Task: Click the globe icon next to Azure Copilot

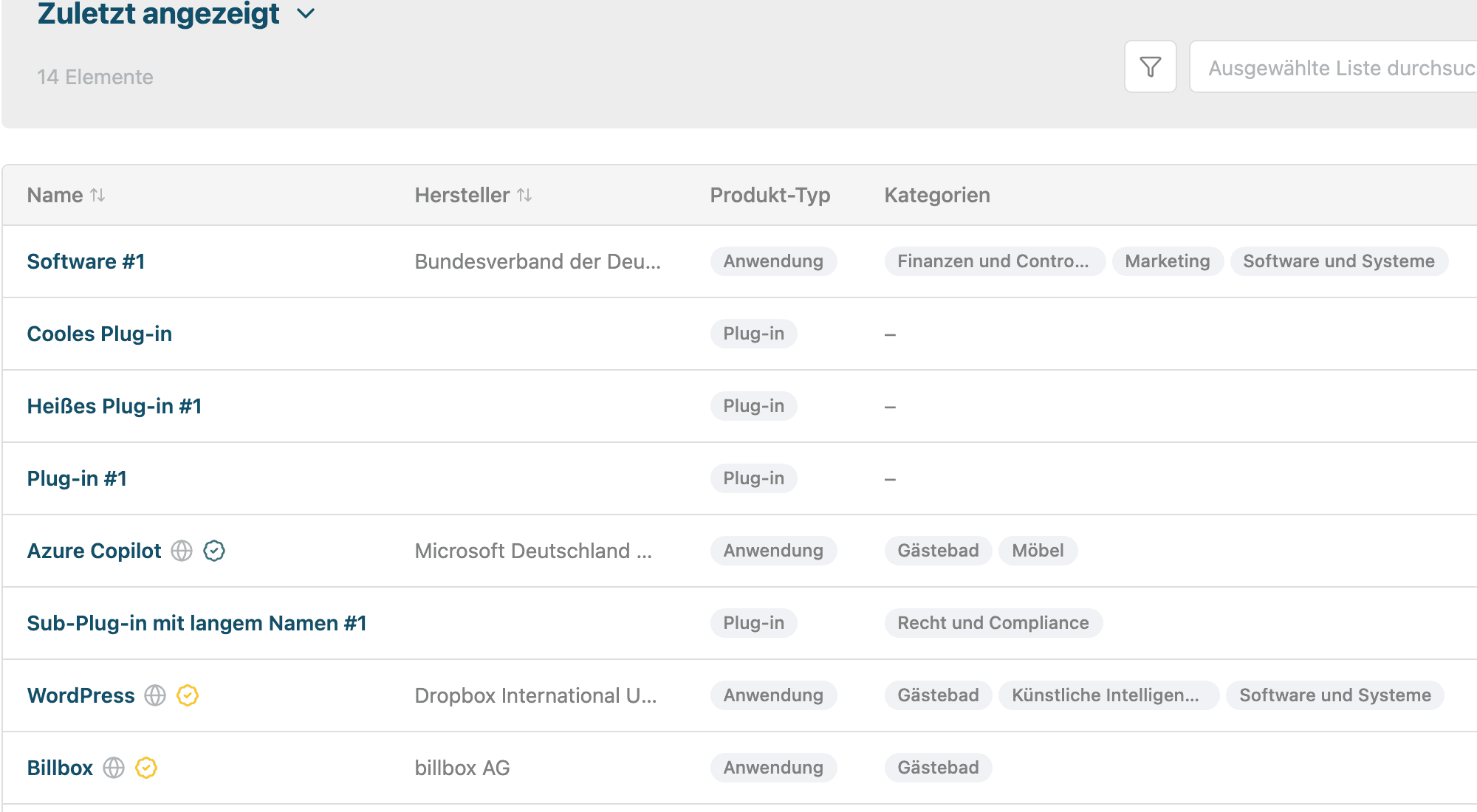Action: point(182,551)
